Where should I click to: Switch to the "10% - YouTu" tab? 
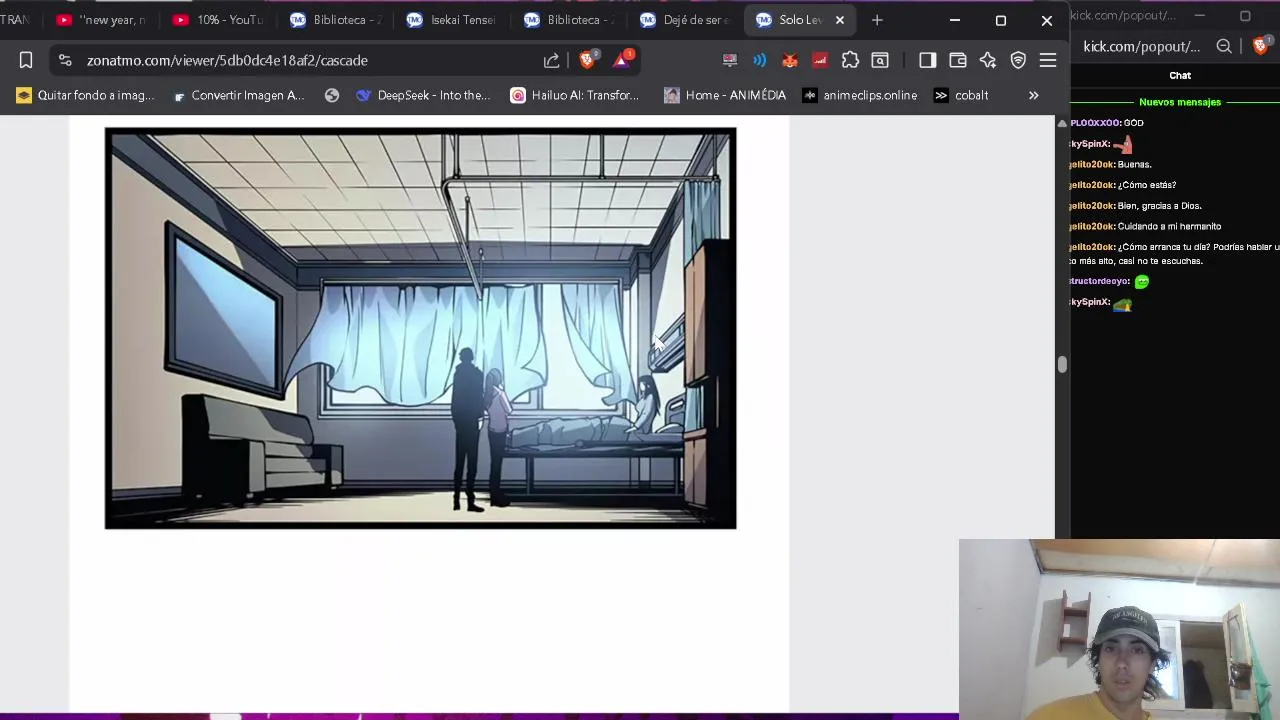tap(218, 20)
